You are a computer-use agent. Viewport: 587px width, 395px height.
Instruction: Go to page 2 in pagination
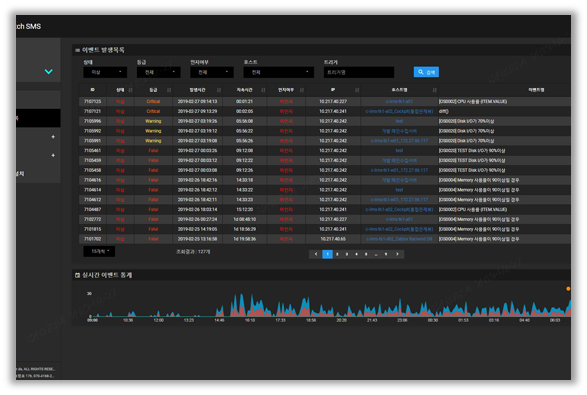[337, 254]
